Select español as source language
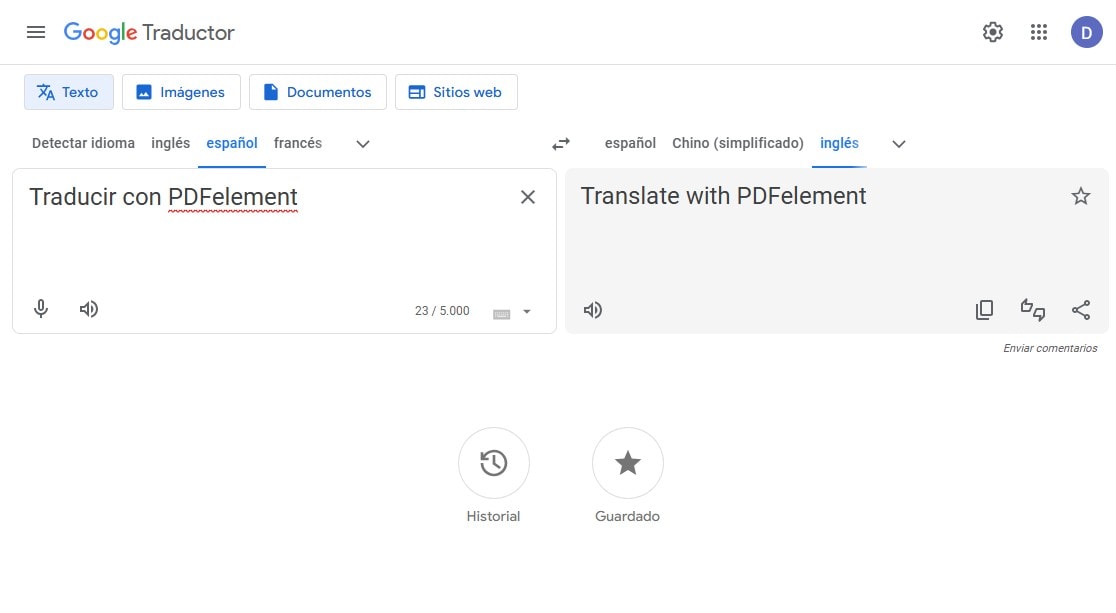The image size is (1116, 613). click(231, 143)
